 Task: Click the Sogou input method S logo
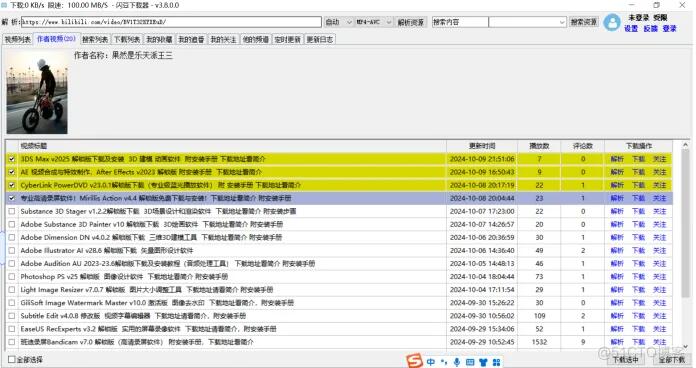tap(414, 361)
